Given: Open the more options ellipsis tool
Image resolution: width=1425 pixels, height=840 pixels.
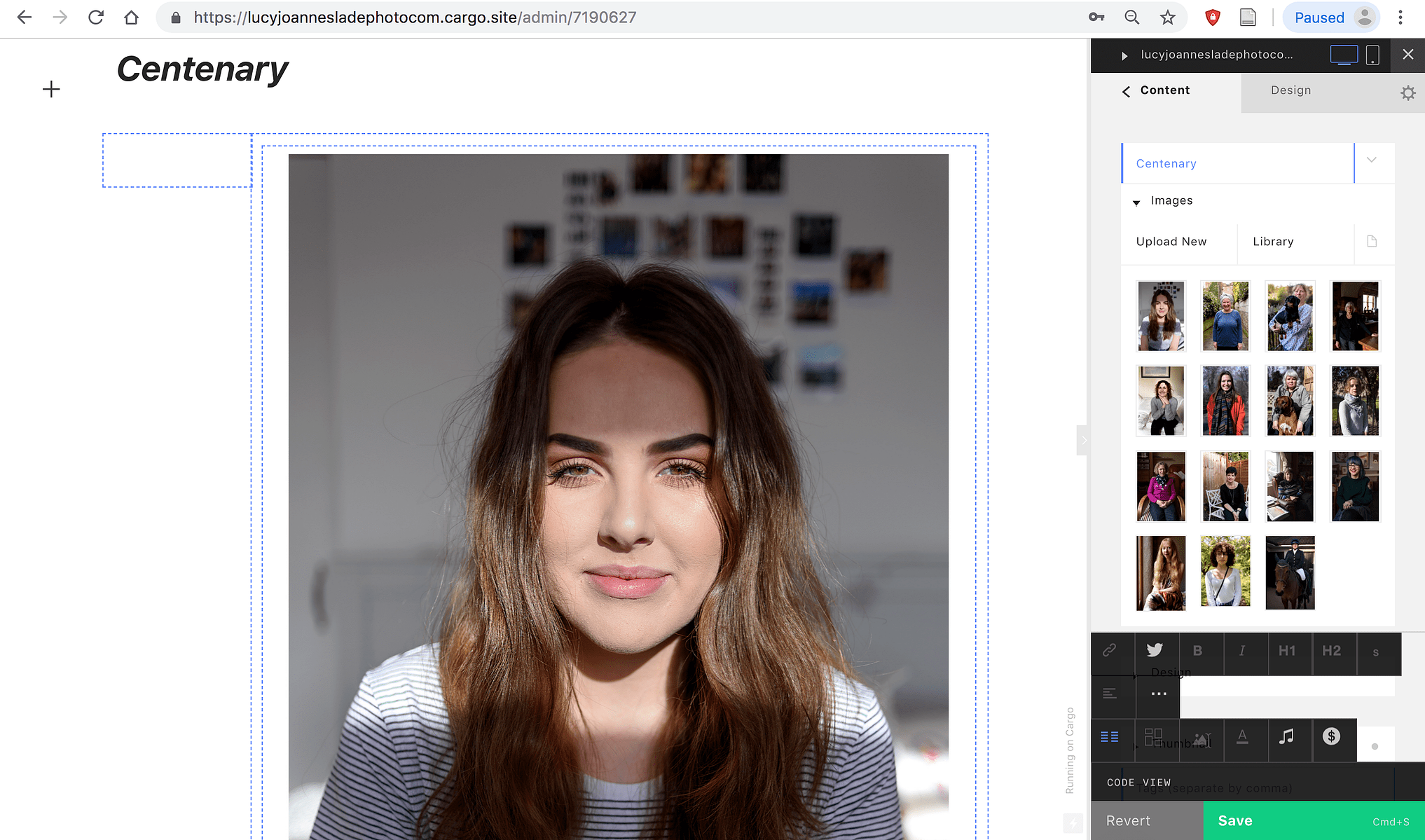Looking at the screenshot, I should (1159, 694).
